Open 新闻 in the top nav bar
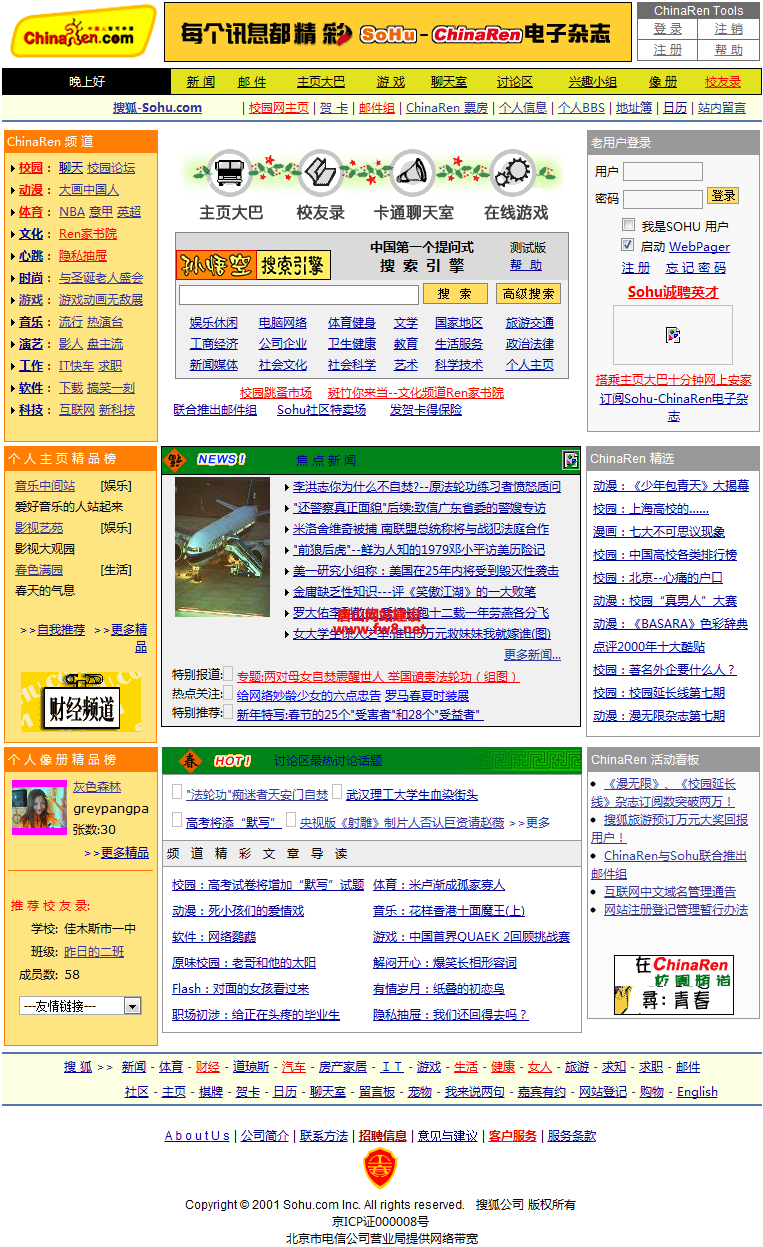 (x=201, y=82)
